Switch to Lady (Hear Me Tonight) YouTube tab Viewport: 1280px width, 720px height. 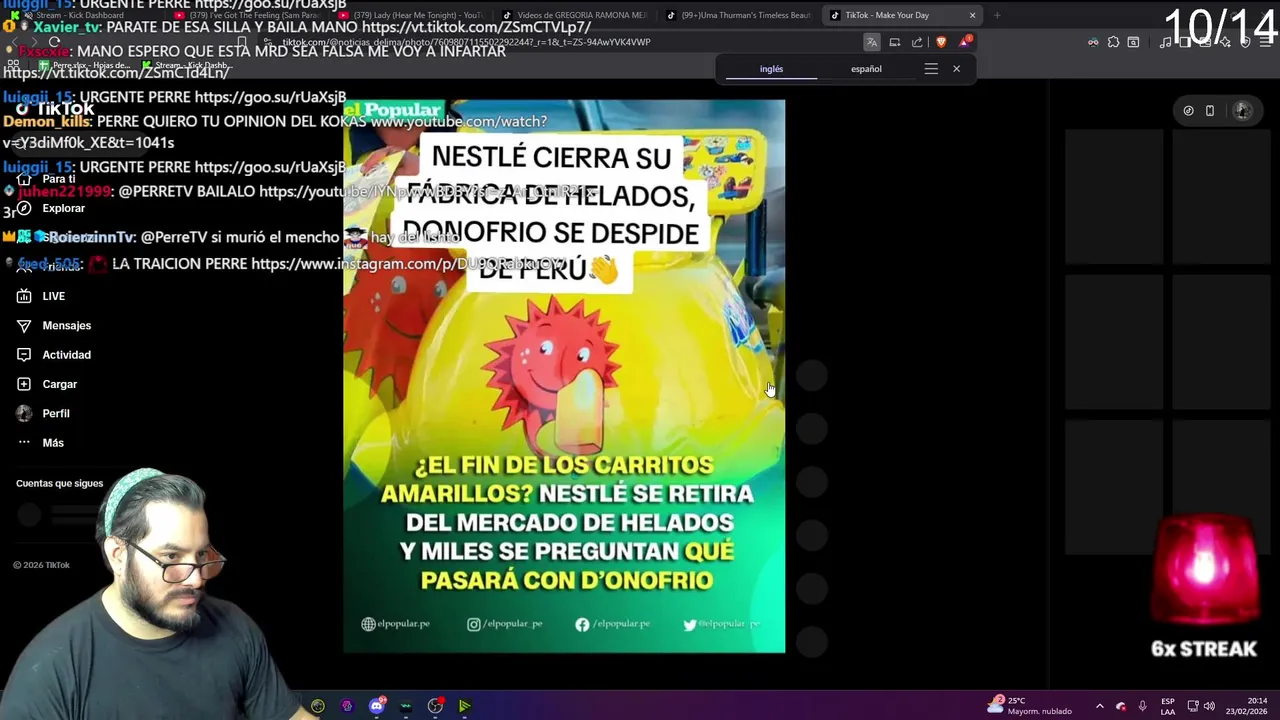point(410,15)
